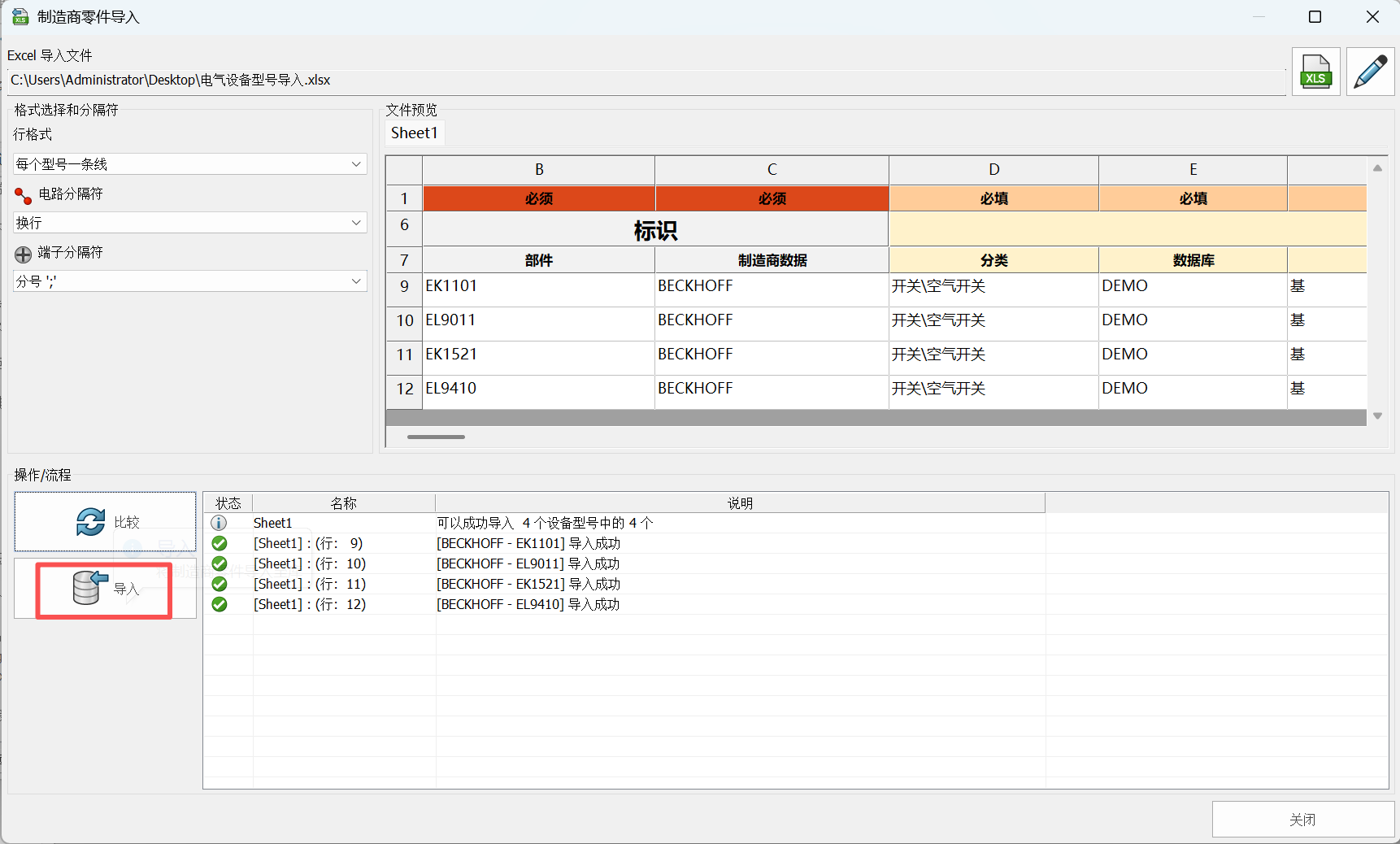Select the EL9011 import success row
Screen dimensions: 1400x844
[x=528, y=563]
